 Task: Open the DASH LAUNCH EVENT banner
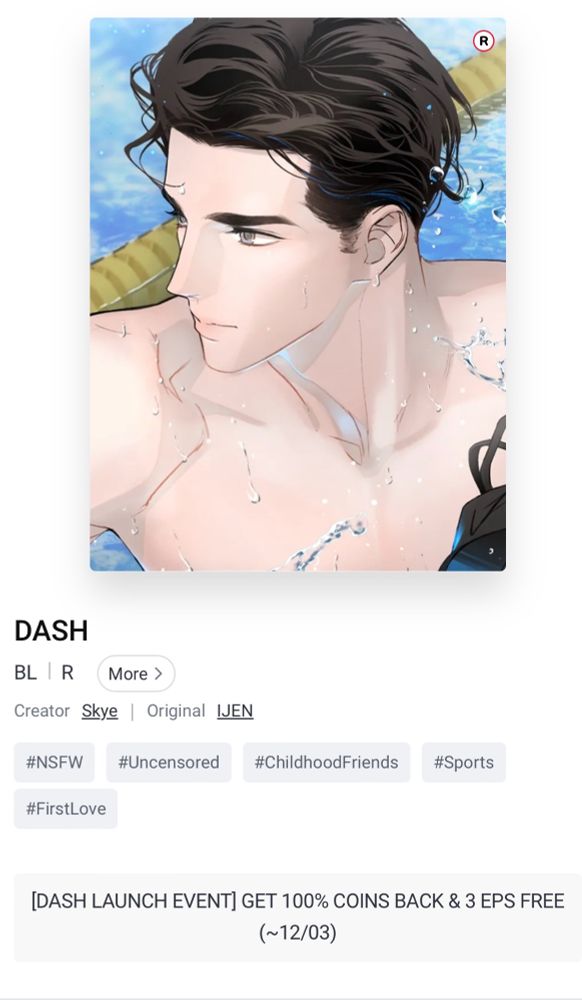pyautogui.click(x=298, y=917)
